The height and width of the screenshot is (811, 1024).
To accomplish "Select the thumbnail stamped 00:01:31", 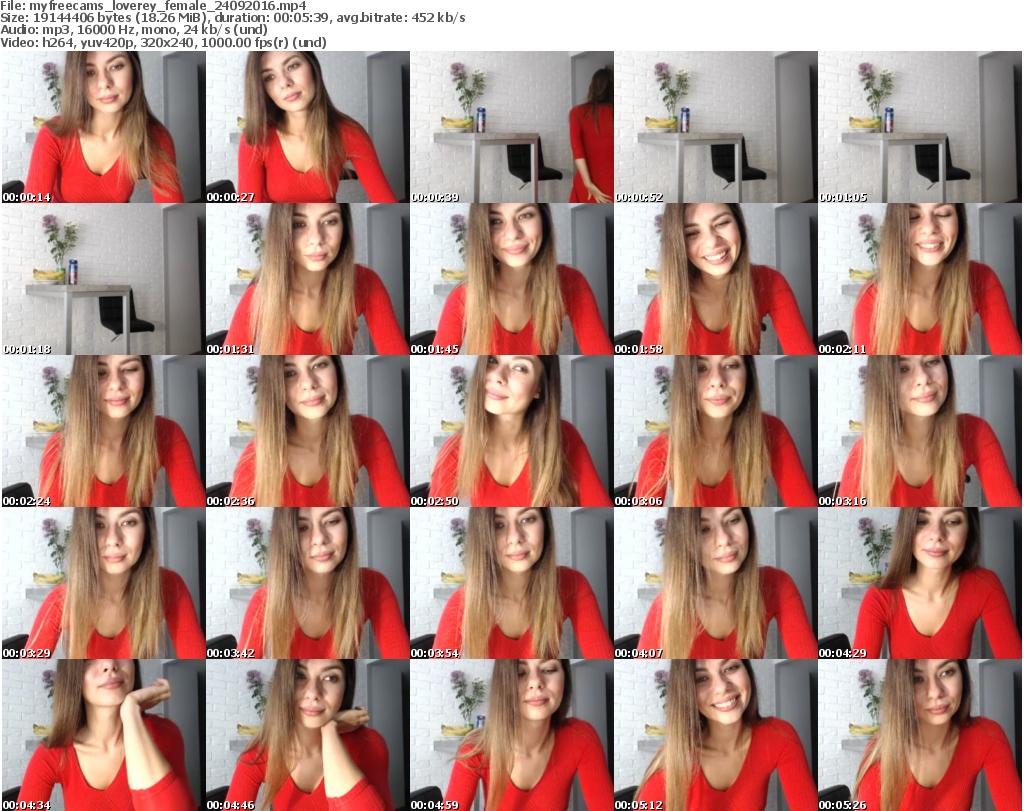I will pyautogui.click(x=308, y=279).
